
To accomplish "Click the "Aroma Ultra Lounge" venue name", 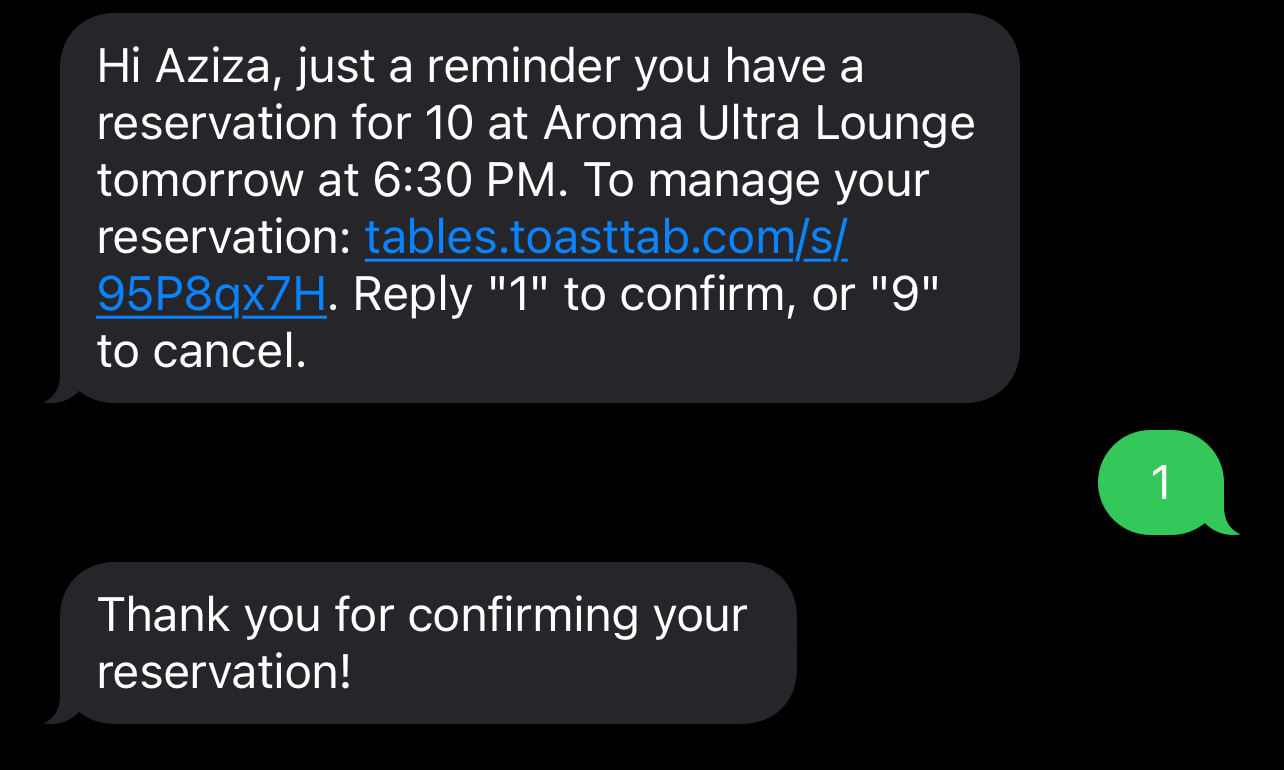I will pos(758,124).
